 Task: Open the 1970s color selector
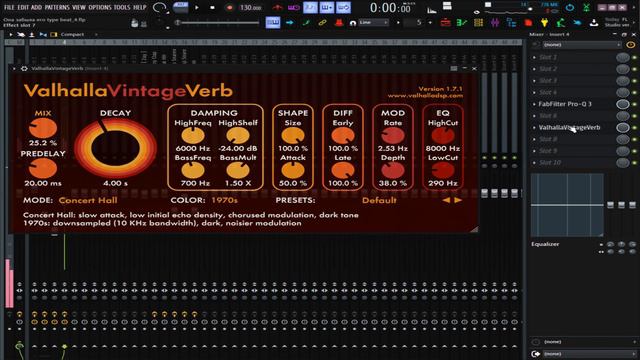(224, 200)
